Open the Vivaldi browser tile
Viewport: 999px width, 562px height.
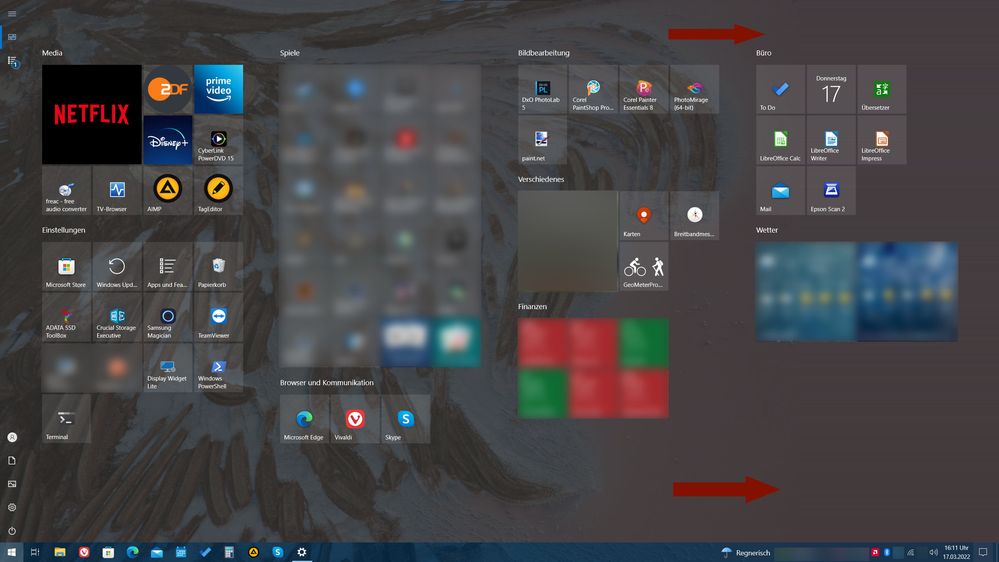[355, 419]
